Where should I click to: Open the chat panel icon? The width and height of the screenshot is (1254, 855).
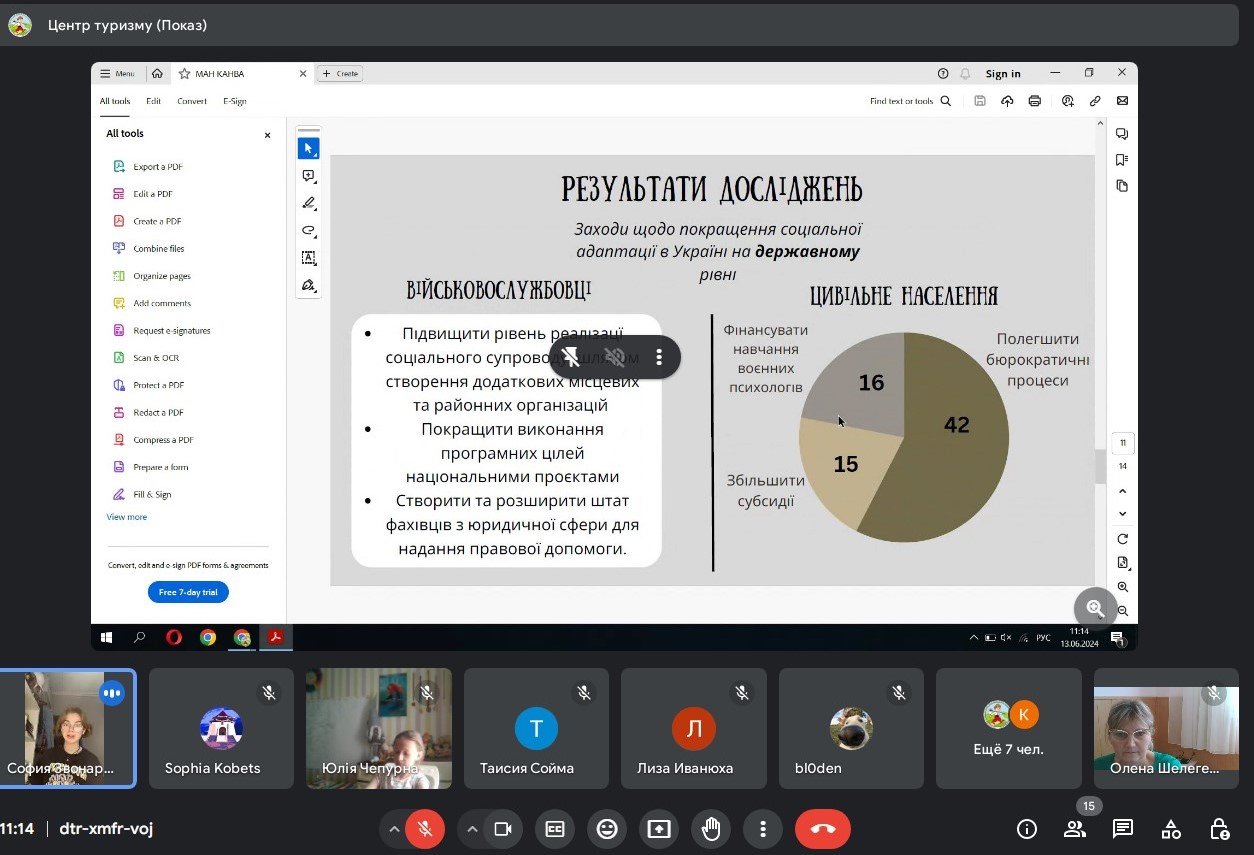coord(1123,829)
